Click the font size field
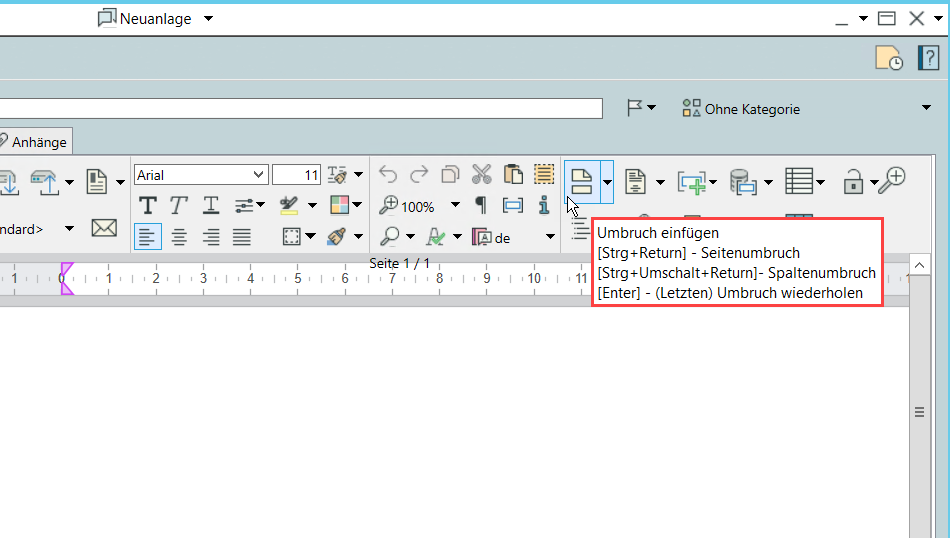 [x=296, y=175]
